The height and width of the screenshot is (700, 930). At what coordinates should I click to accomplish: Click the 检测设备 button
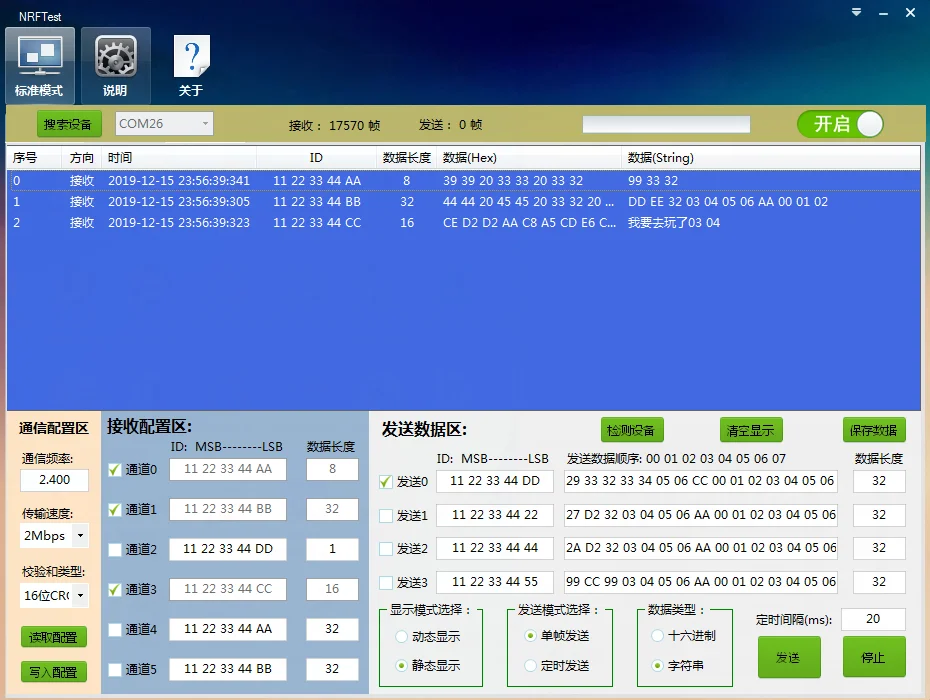[632, 430]
